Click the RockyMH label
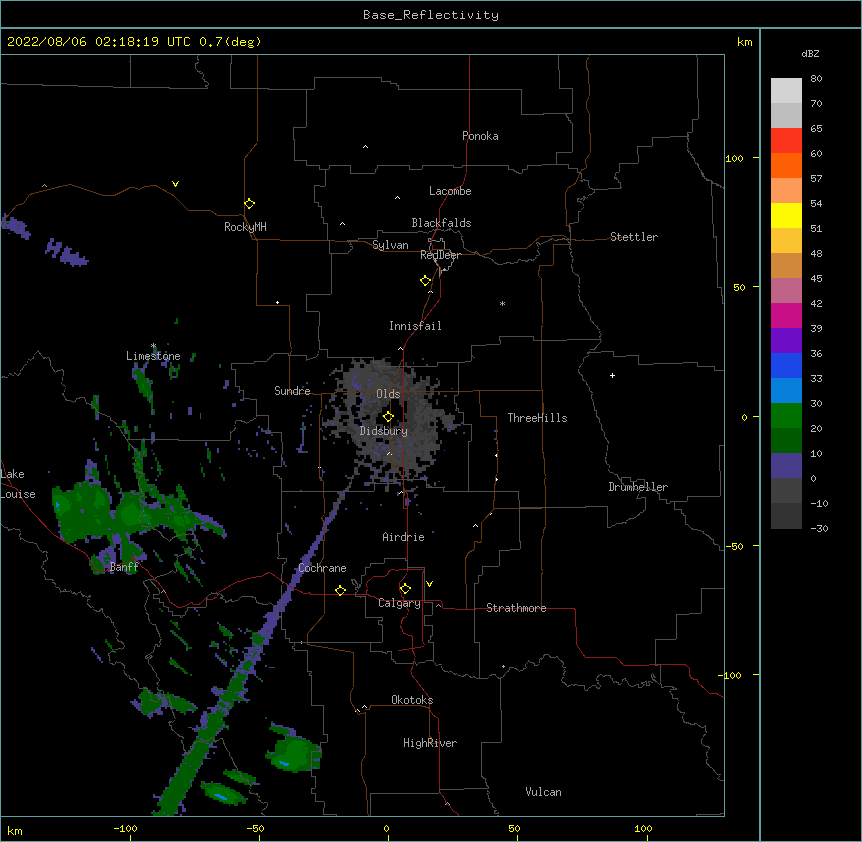The image size is (862, 842). point(245,227)
